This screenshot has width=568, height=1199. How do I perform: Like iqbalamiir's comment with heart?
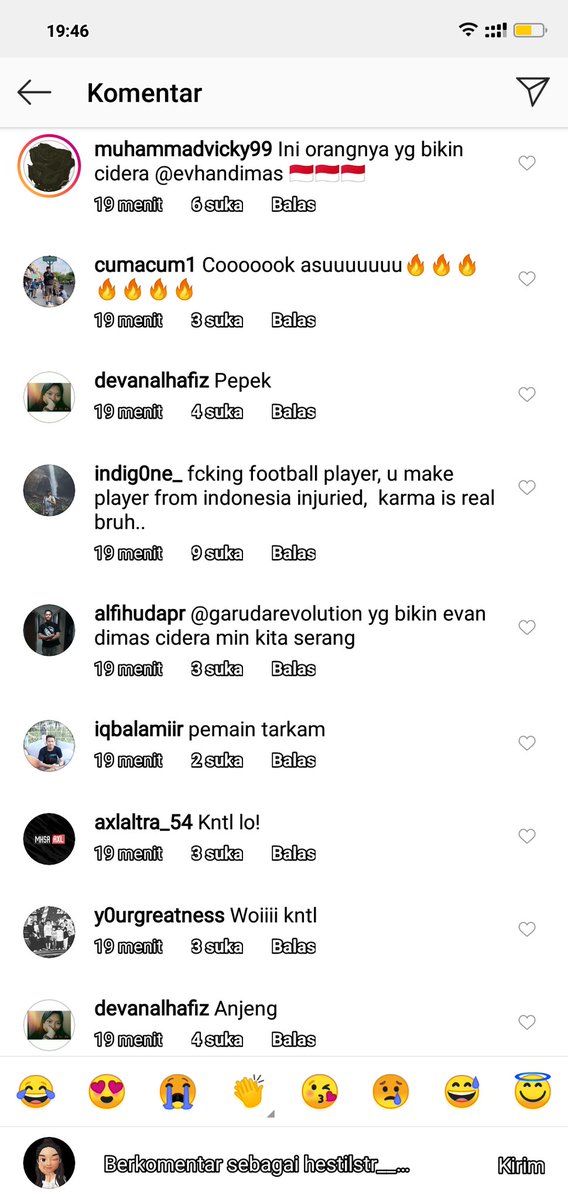pos(527,742)
